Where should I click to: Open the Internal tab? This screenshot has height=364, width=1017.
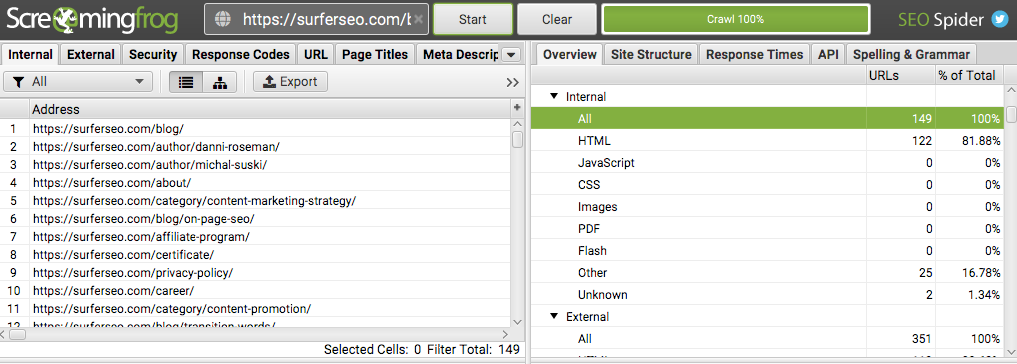click(30, 55)
